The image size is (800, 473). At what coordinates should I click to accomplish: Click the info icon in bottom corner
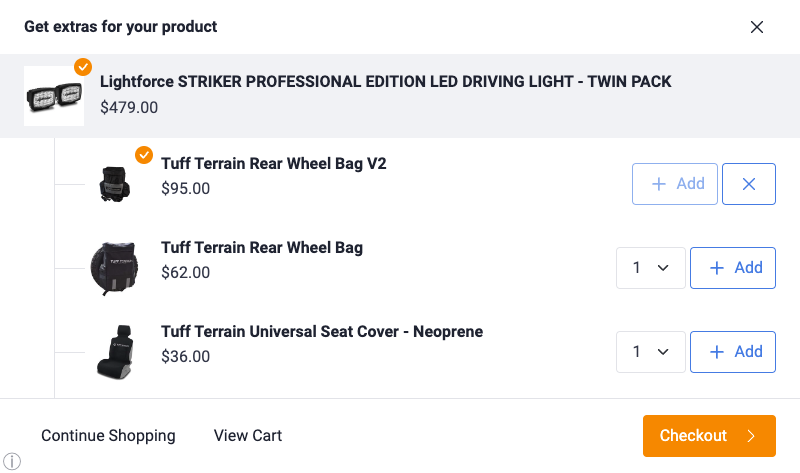click(x=12, y=461)
